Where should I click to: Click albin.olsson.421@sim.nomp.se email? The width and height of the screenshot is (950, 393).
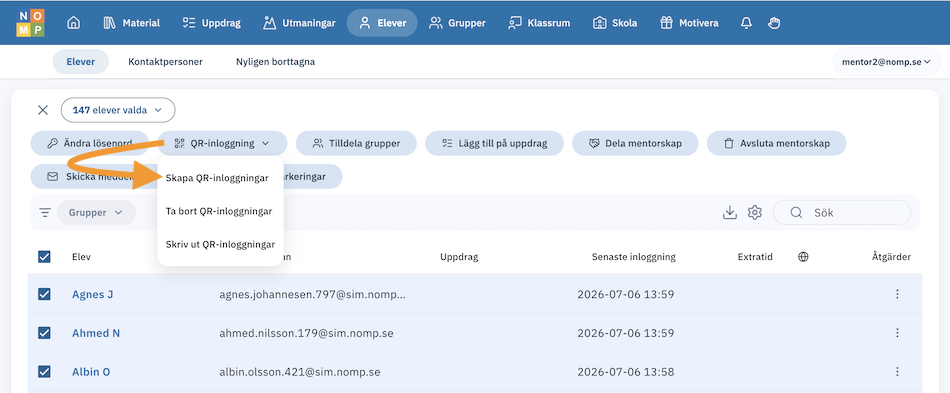click(300, 372)
